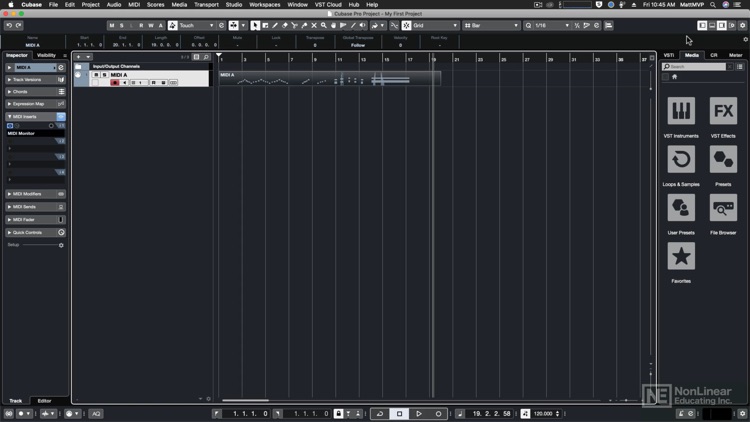Open Touch automation mode dropdown

click(x=196, y=25)
